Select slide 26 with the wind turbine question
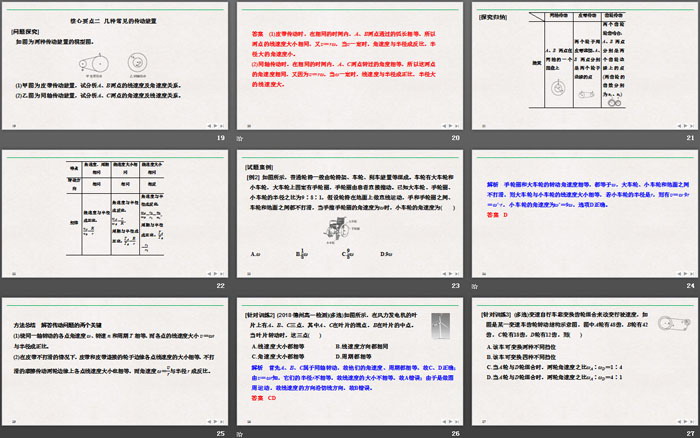 point(348,357)
